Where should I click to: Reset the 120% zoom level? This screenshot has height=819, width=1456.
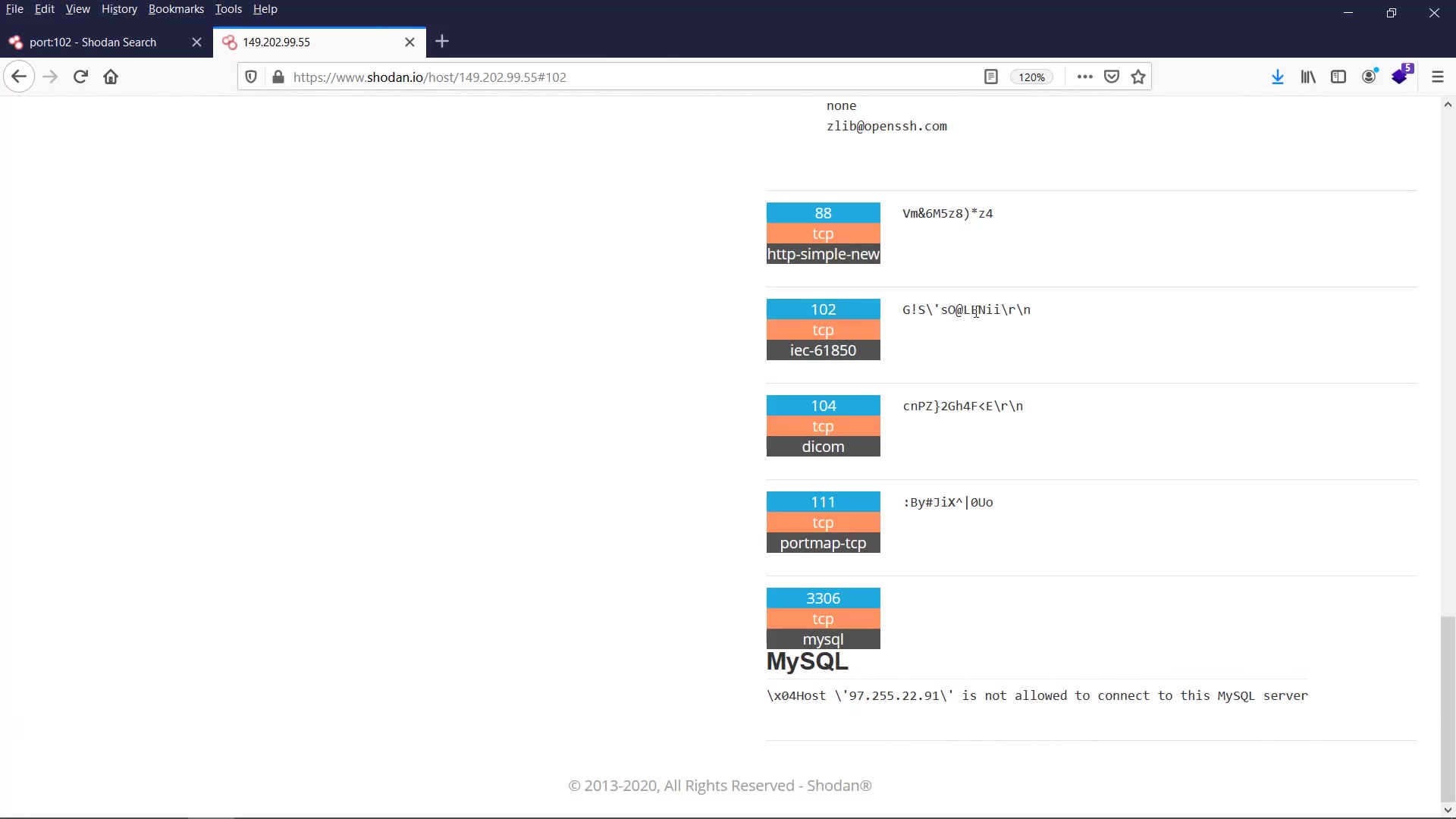click(1031, 77)
